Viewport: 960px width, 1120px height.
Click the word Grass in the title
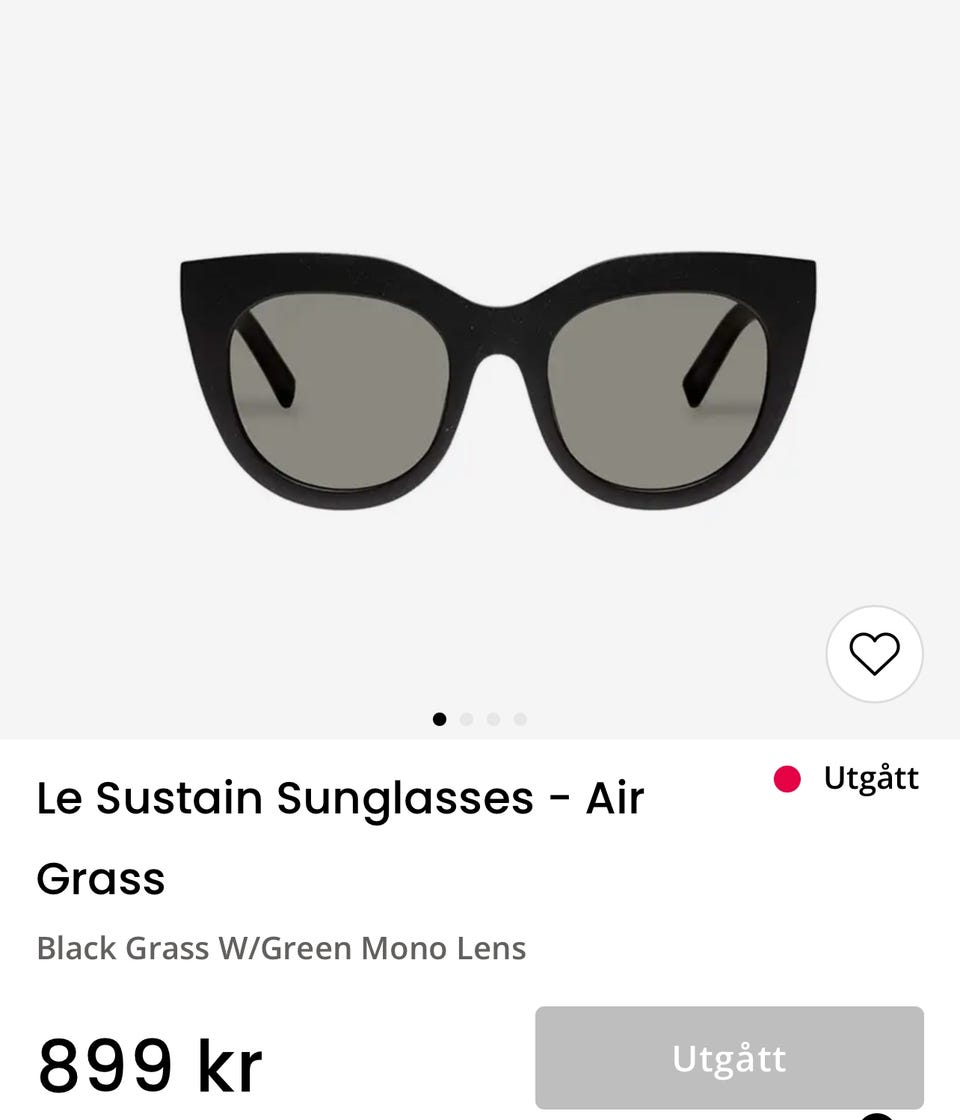[x=100, y=879]
